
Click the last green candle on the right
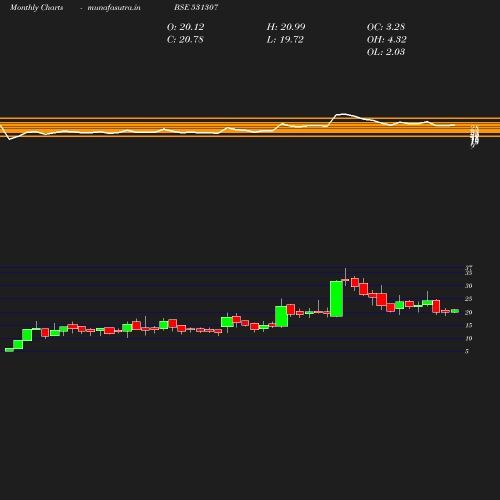coord(455,311)
